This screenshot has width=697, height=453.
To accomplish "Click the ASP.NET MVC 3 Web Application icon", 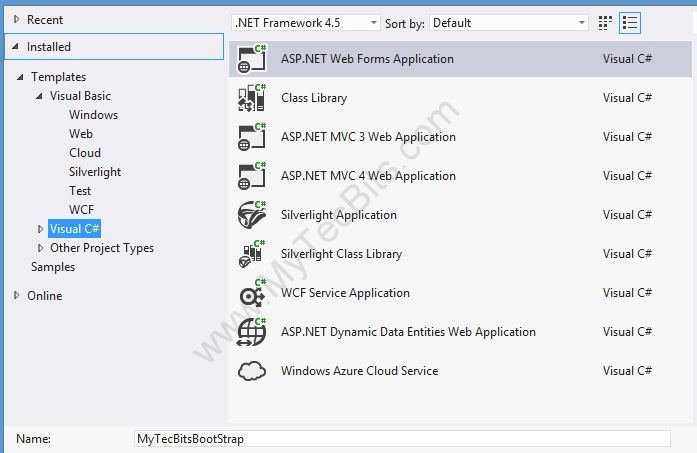I will (252, 136).
